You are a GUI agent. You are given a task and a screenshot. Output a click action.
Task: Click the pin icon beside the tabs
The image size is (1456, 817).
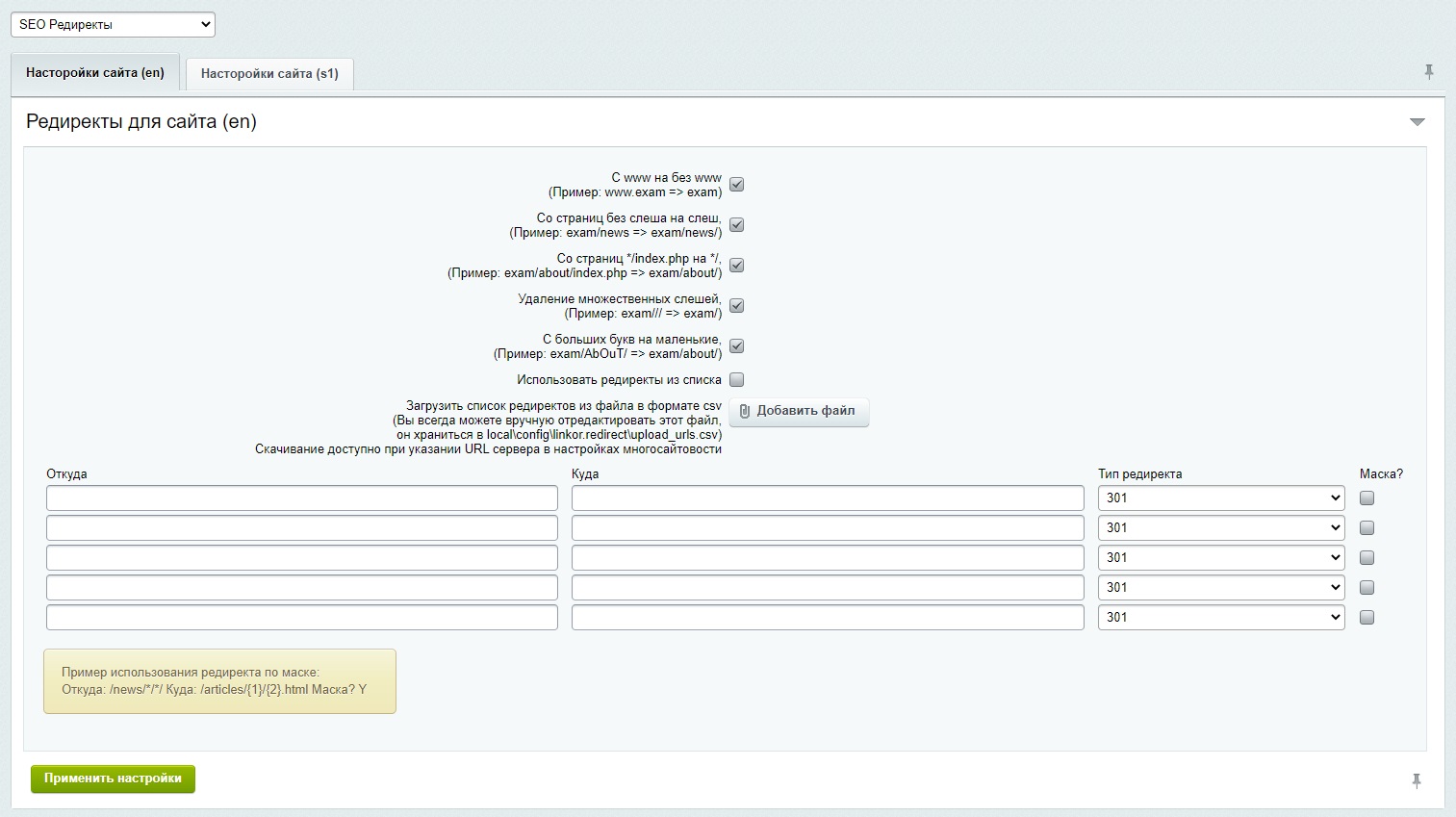point(1429,72)
